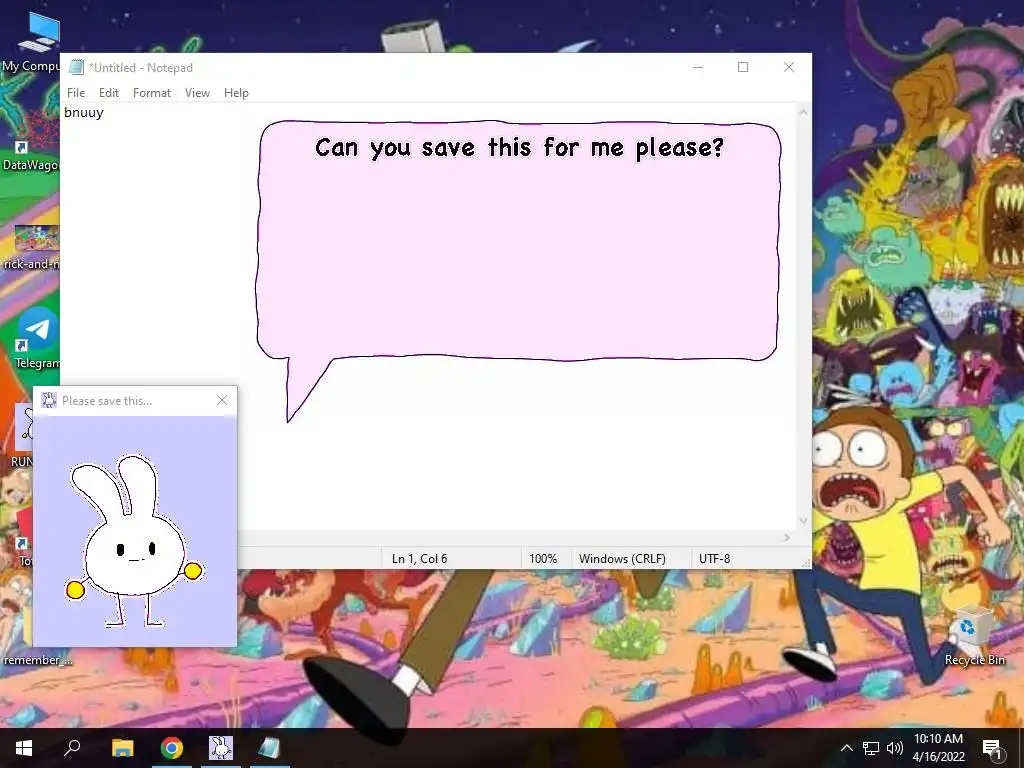
Task: Open the View menu in Notepad
Action: (x=197, y=93)
